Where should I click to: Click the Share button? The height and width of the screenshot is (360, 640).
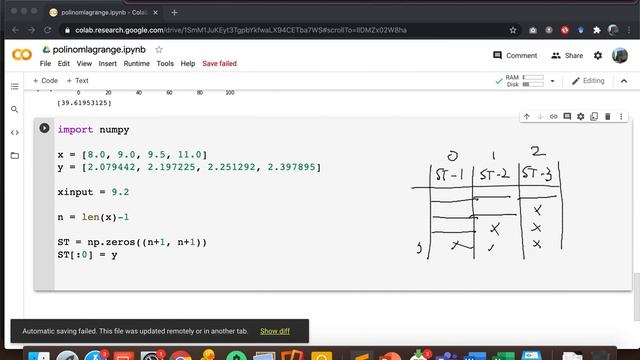[567, 56]
